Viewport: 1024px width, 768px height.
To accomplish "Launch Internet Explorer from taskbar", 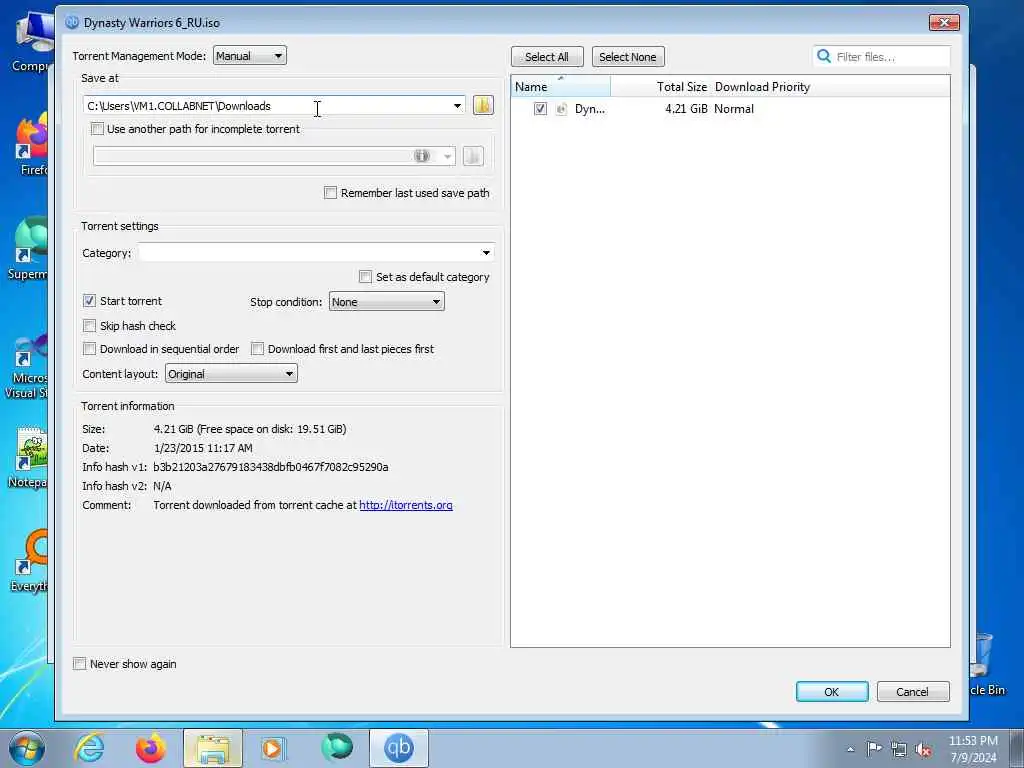I will 89,748.
